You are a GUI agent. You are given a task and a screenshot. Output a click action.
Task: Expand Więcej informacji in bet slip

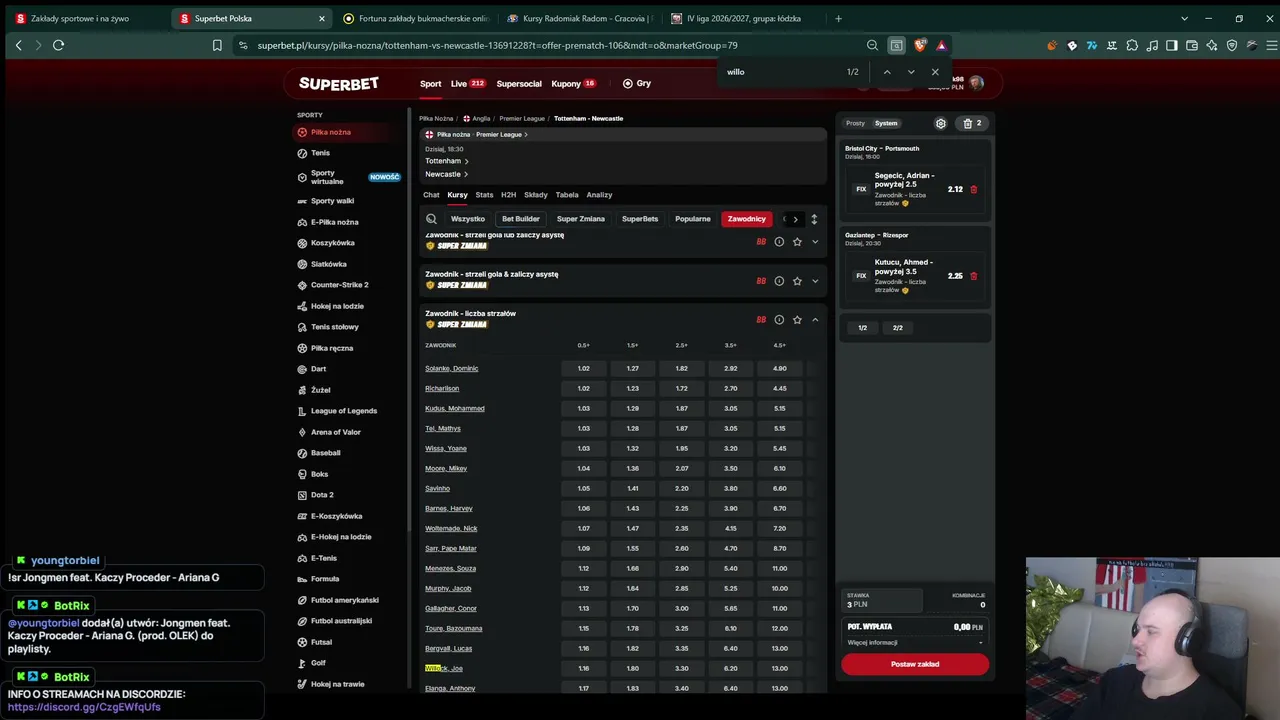point(915,643)
